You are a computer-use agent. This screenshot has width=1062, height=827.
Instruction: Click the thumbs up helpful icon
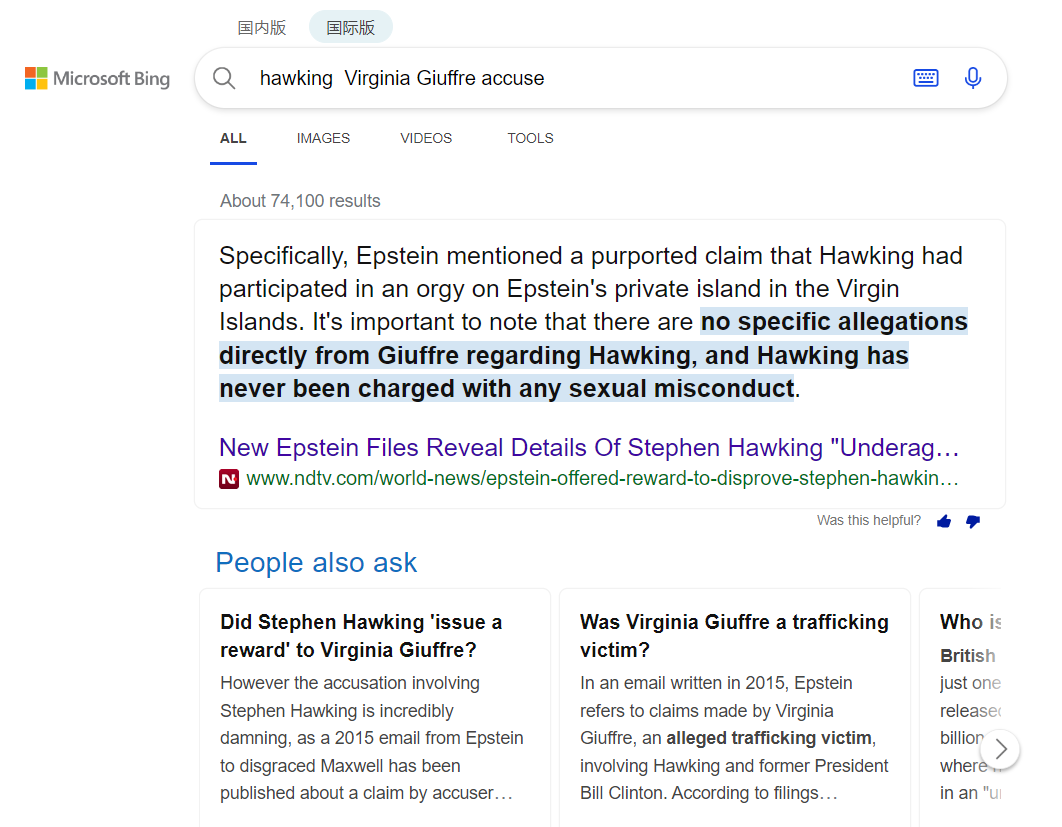coord(944,521)
